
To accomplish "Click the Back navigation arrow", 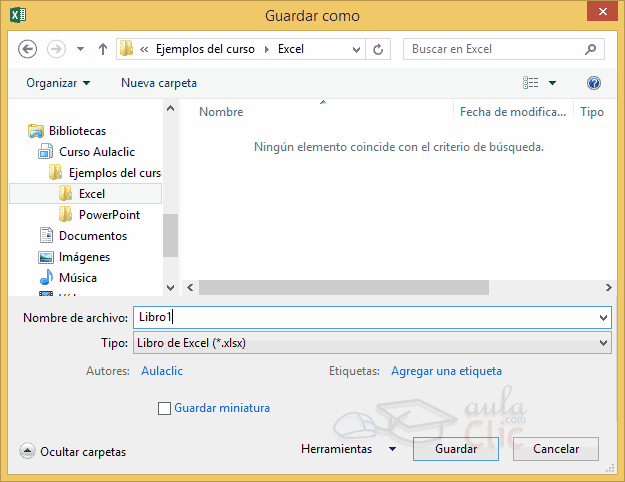I will tap(28, 49).
